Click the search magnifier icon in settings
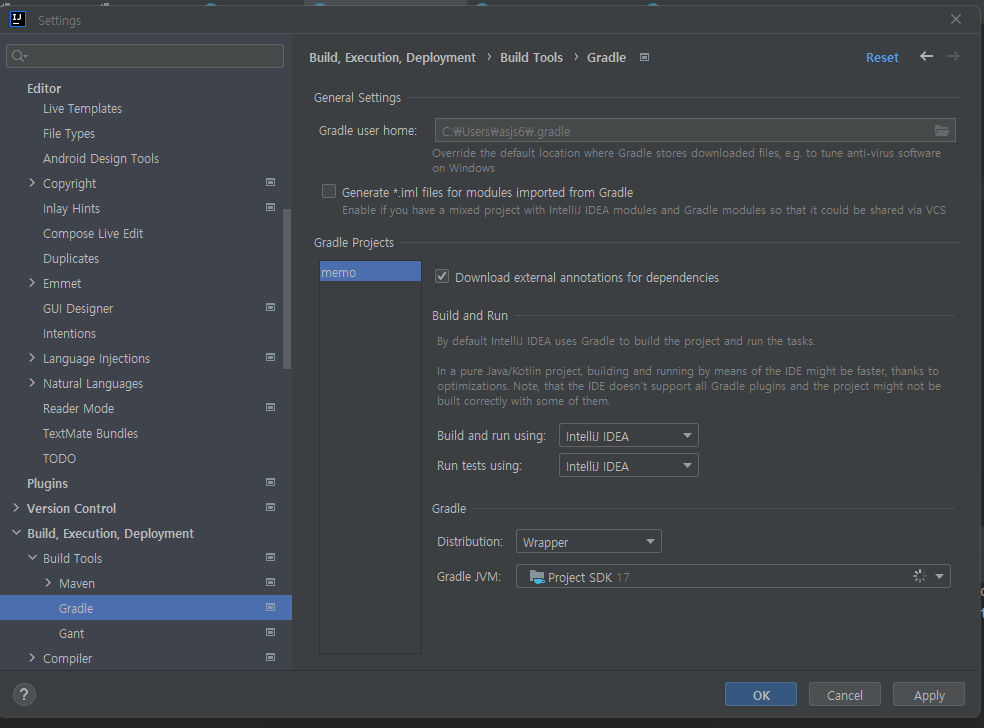 point(19,56)
